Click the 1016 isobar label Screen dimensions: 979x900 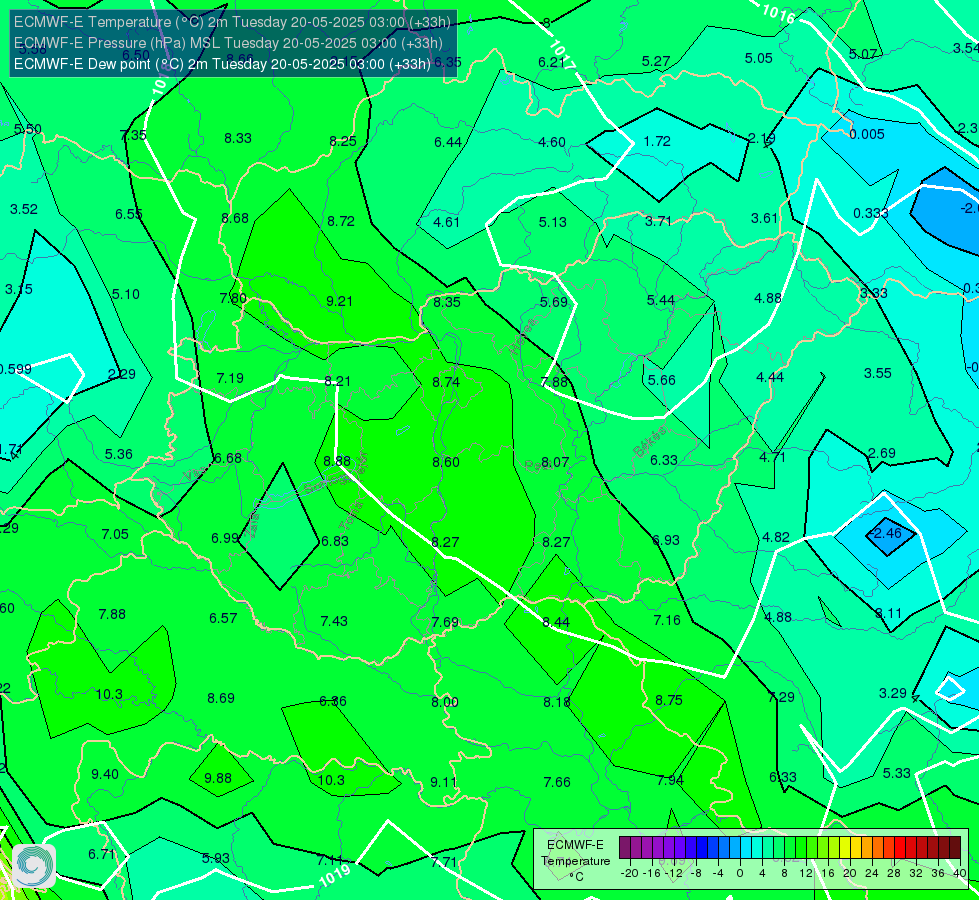tap(778, 12)
